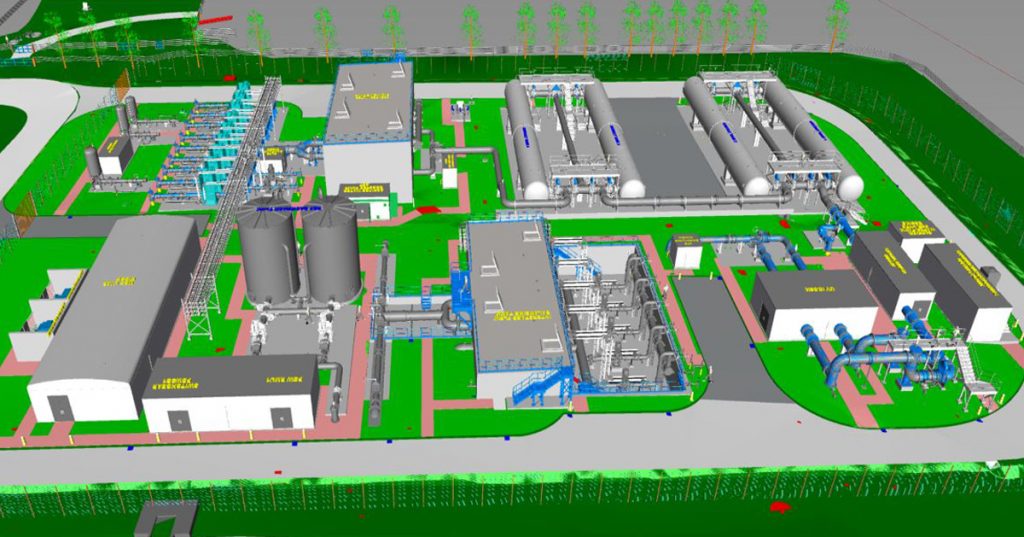Select the red marker on bottom-right grass
1024x537 pixels.
[780, 507]
